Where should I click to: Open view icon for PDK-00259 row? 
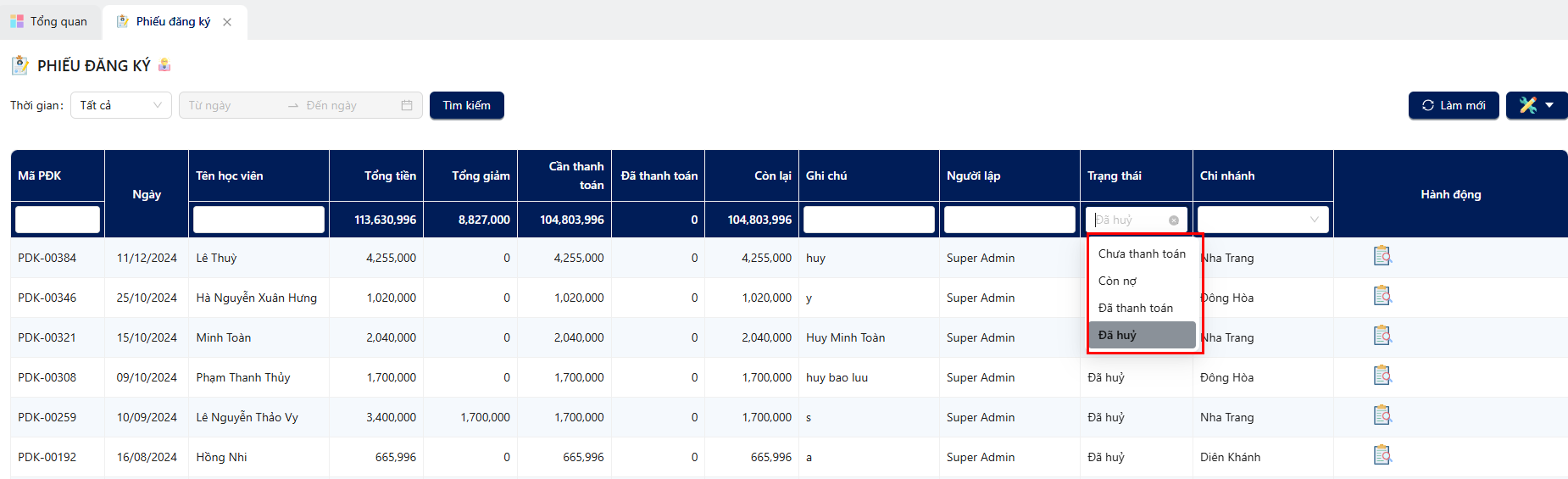click(x=1382, y=415)
